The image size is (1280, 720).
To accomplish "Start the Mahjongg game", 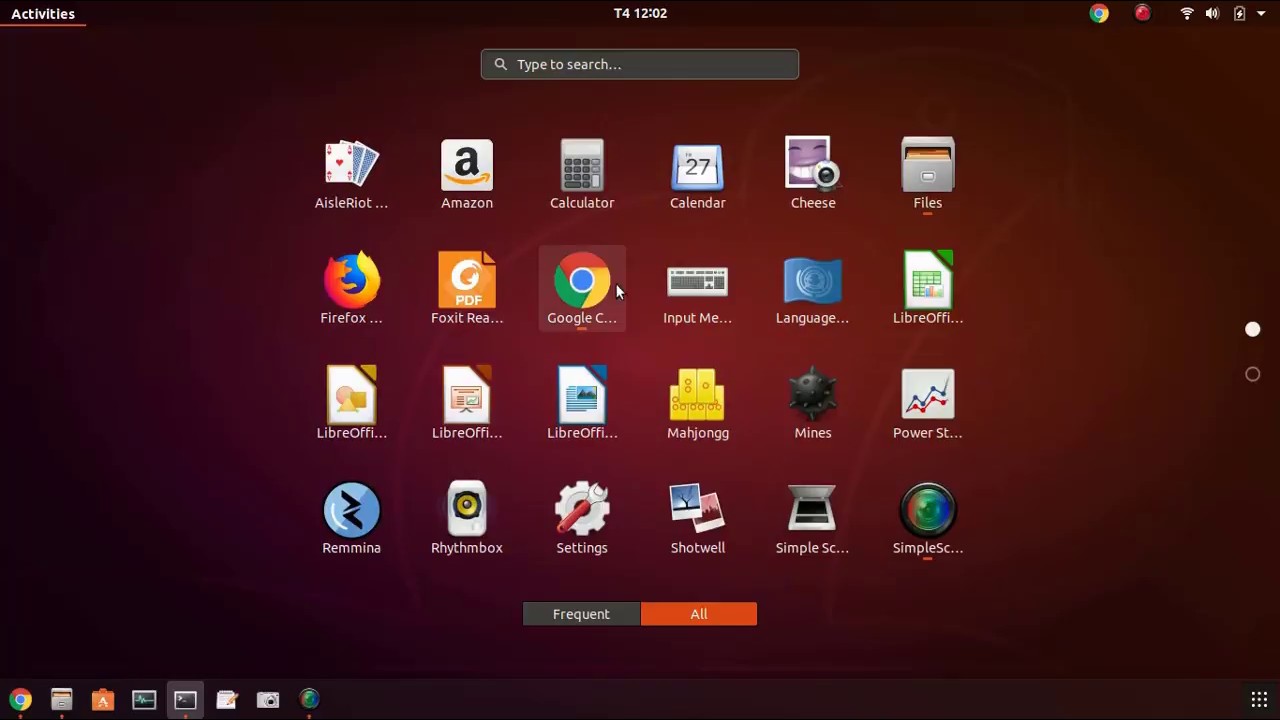I will pyautogui.click(x=698, y=405).
